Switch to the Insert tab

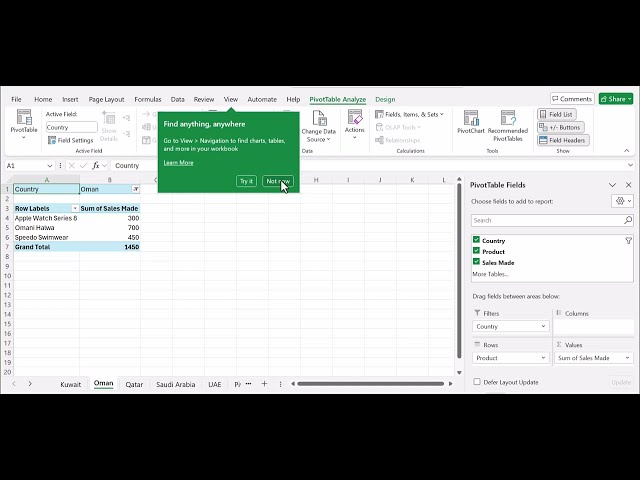70,99
